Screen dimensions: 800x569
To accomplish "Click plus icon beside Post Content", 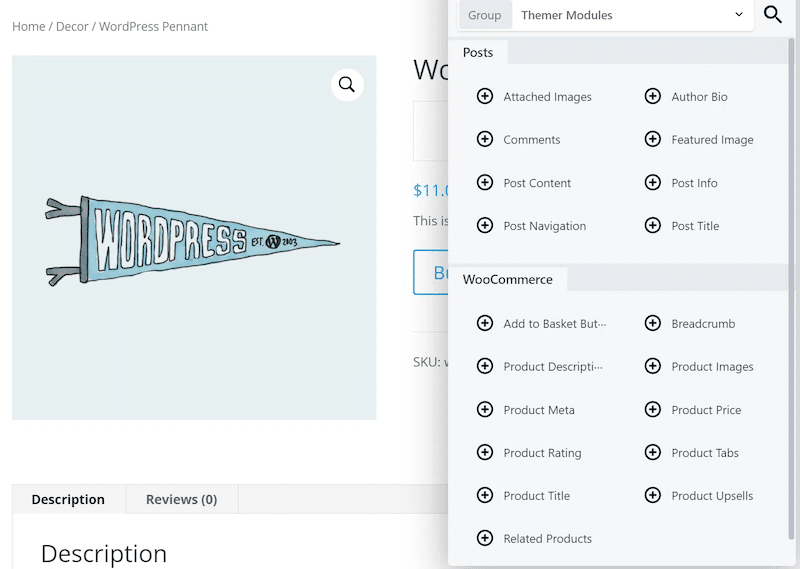I will coord(485,182).
